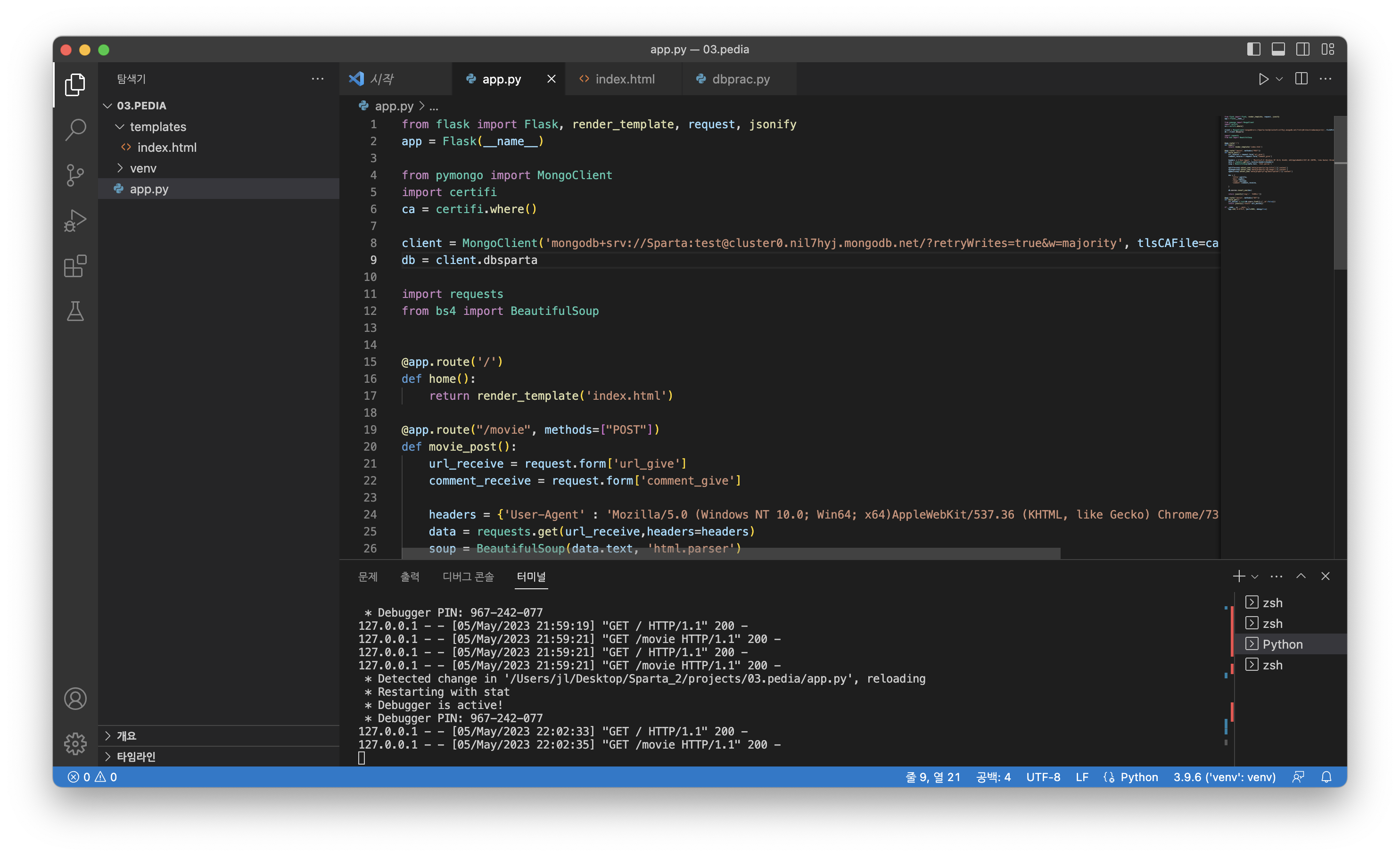
Task: Open terminal panel more actions ellipsis
Action: tap(1276, 576)
